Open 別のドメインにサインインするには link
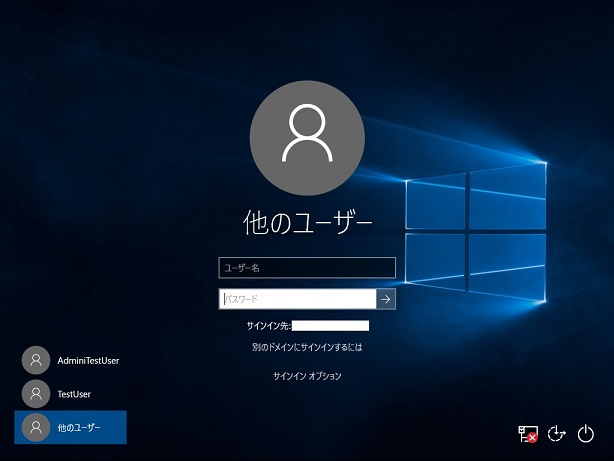614x461 pixels. tap(307, 347)
